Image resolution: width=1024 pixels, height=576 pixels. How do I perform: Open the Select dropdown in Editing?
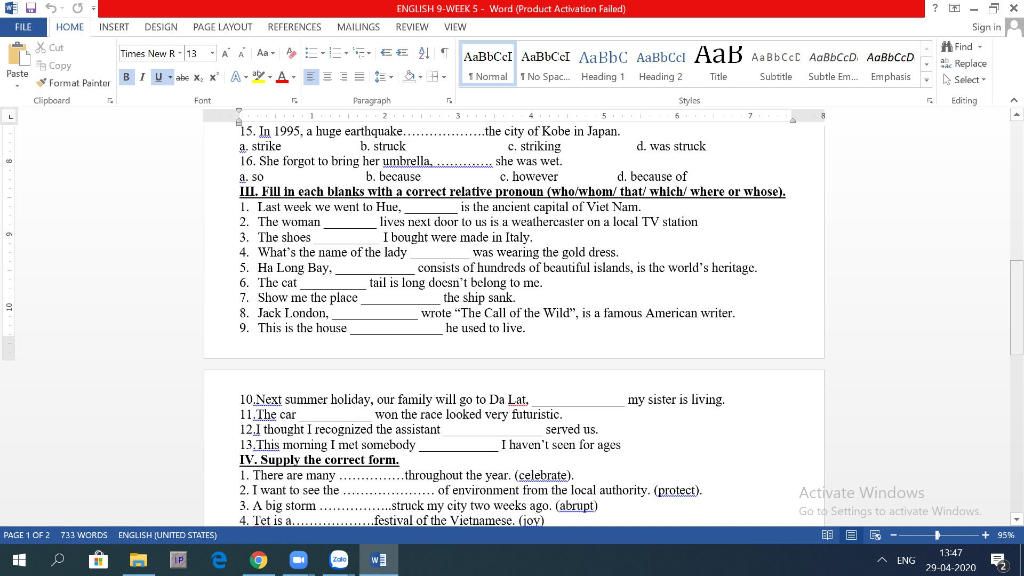(x=964, y=80)
